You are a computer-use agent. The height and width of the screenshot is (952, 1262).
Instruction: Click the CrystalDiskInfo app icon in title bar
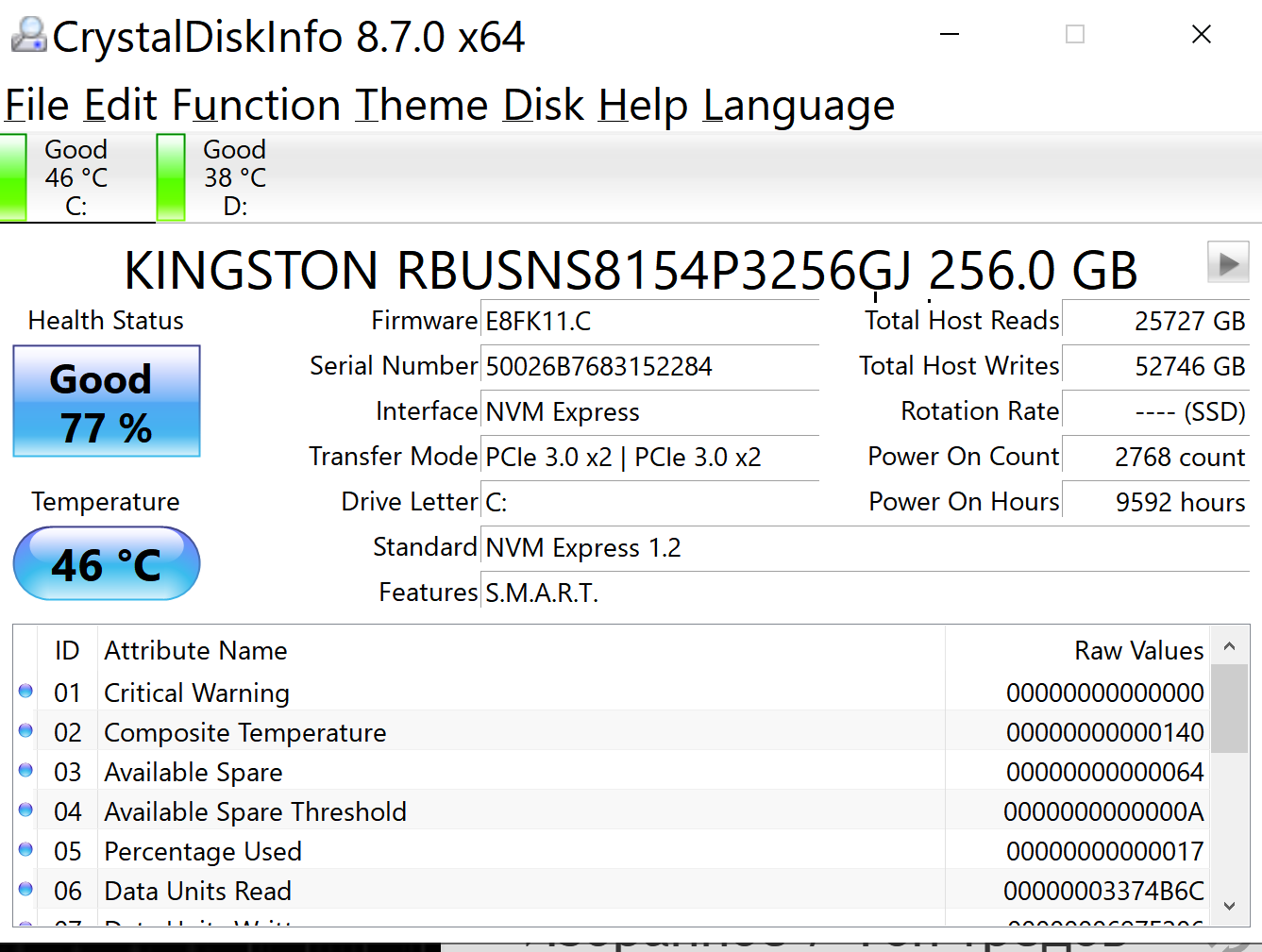pyautogui.click(x=28, y=35)
